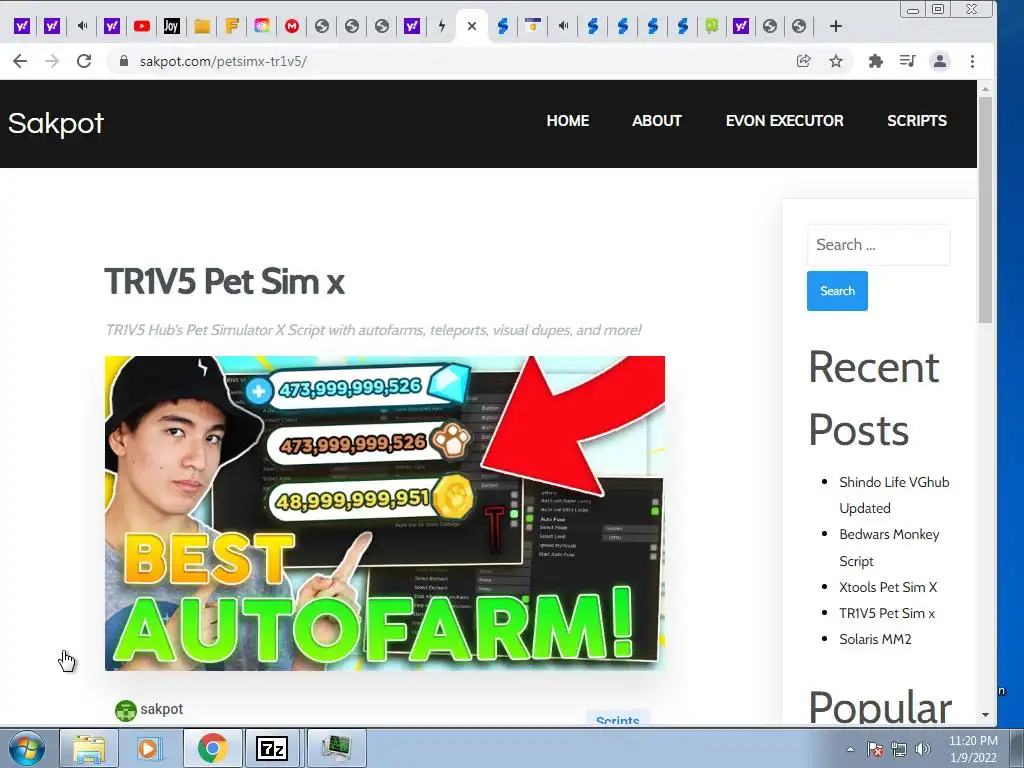Open the orange F icon tab

click(x=232, y=26)
